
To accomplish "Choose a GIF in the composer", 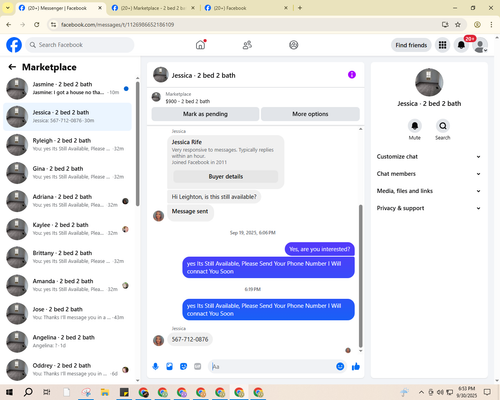I will coord(198,367).
